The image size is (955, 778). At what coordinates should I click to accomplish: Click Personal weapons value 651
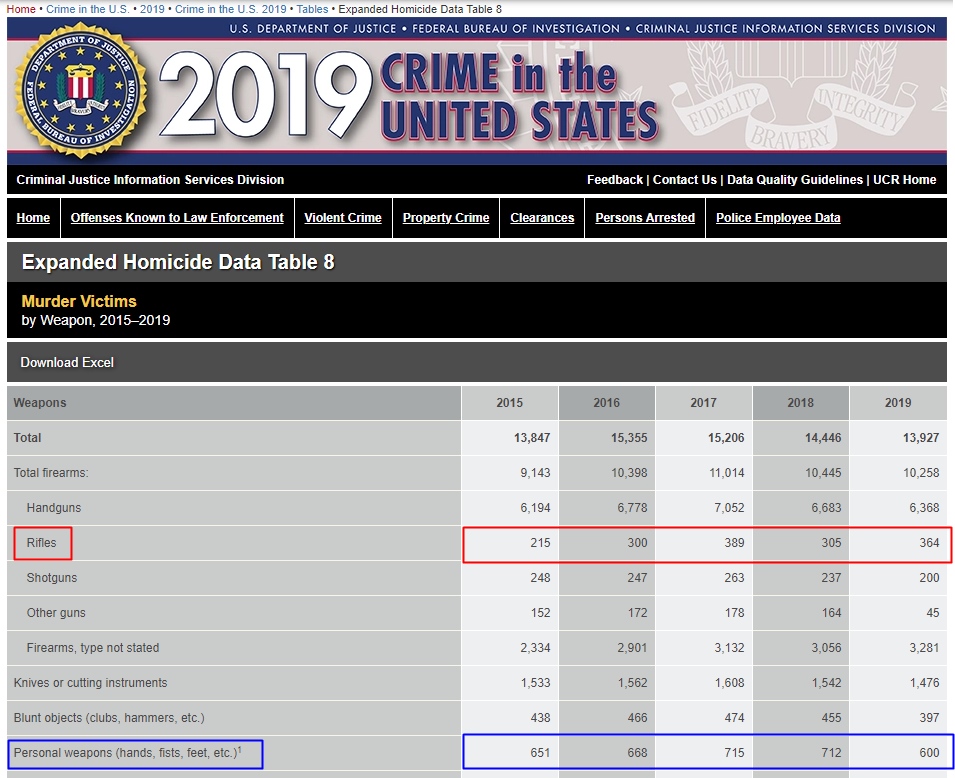click(540, 753)
